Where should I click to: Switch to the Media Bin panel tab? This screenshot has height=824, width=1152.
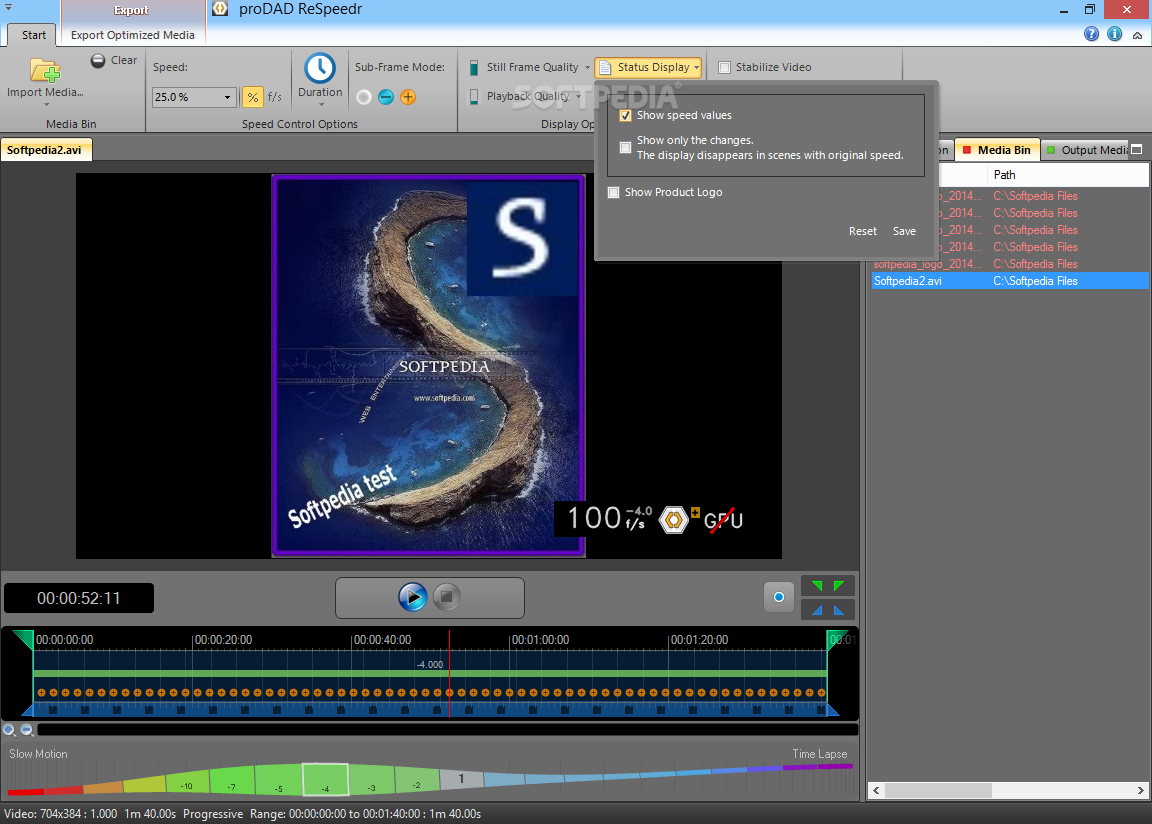[997, 150]
